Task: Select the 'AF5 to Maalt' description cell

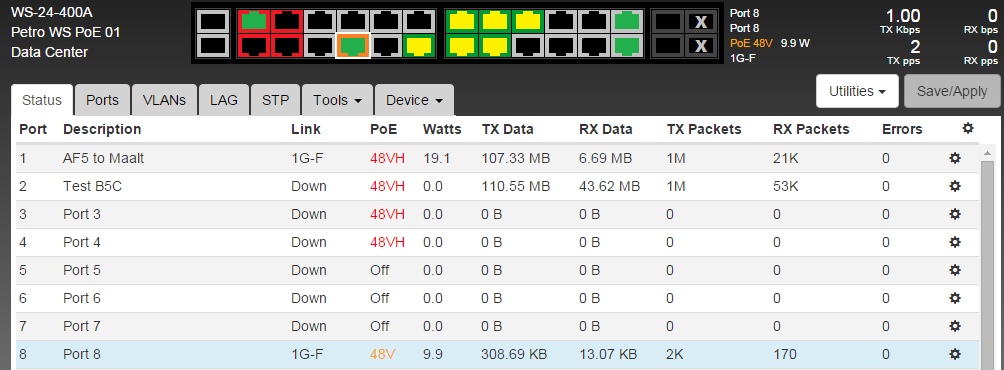Action: pyautogui.click(x=104, y=158)
